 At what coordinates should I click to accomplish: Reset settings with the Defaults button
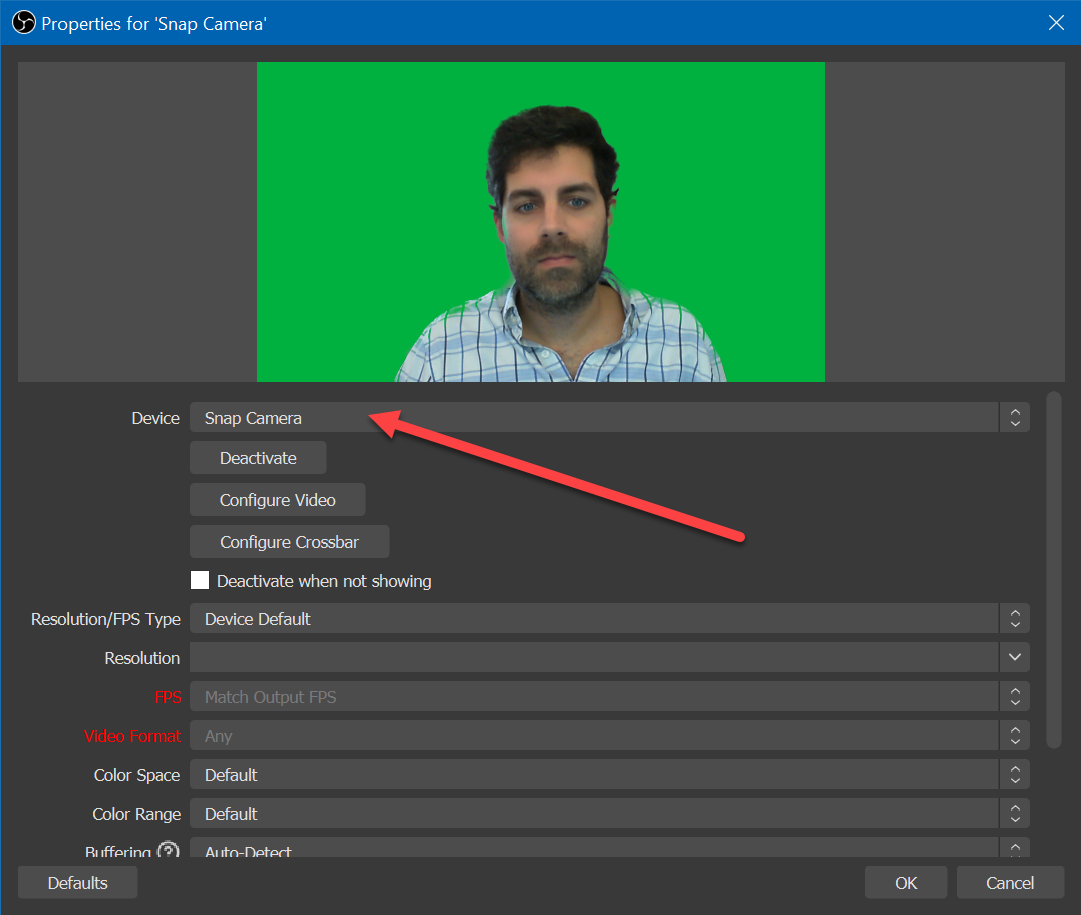point(77,883)
